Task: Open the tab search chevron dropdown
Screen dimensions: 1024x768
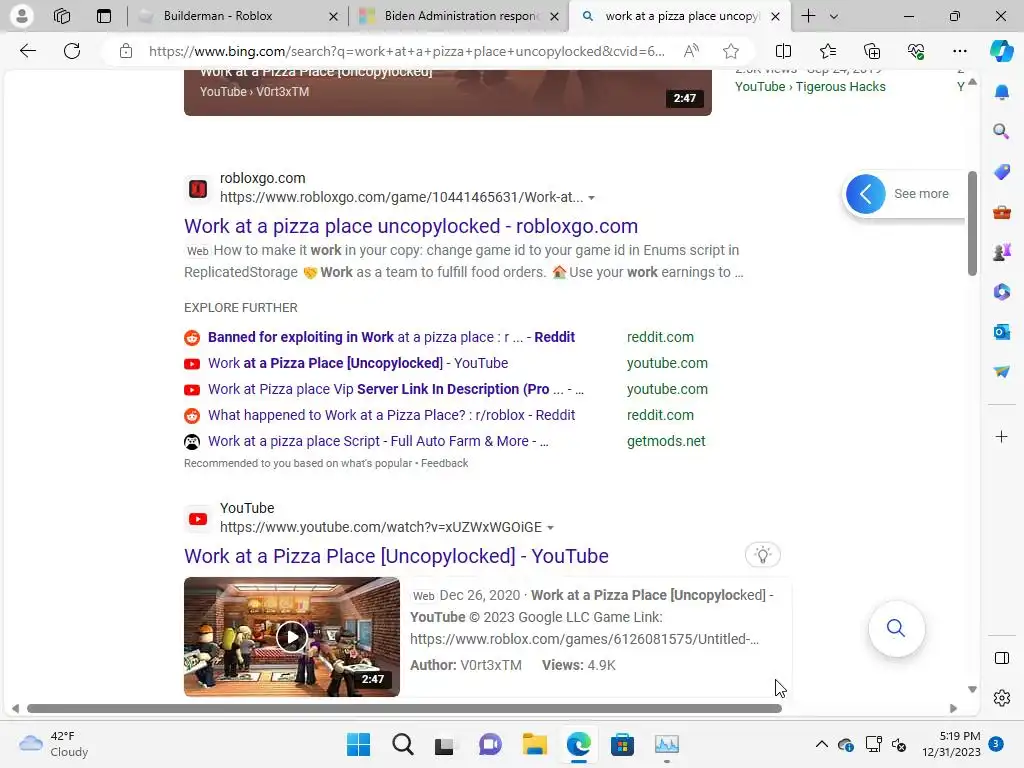Action: (834, 16)
